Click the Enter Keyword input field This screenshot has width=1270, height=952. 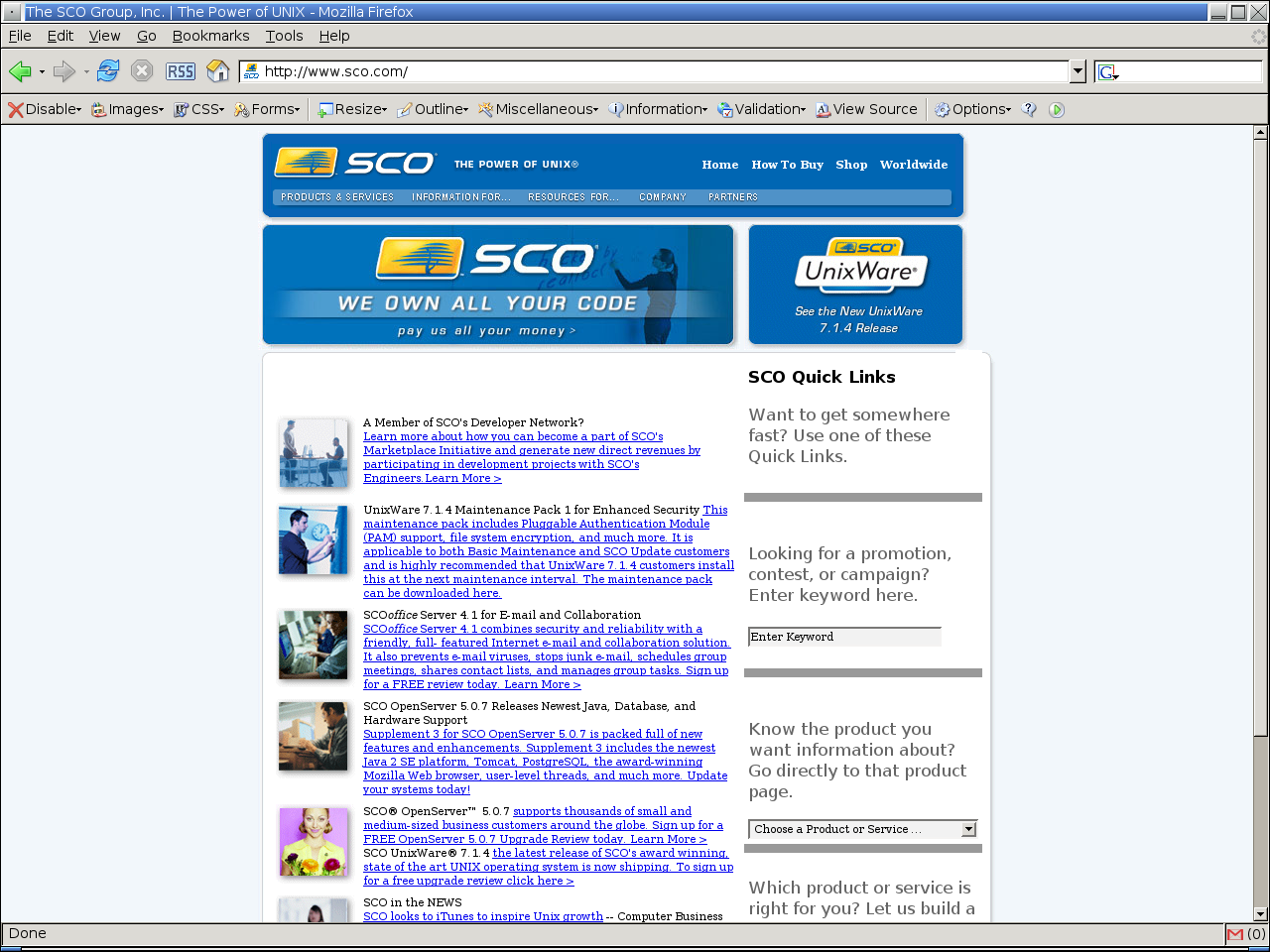coord(844,637)
